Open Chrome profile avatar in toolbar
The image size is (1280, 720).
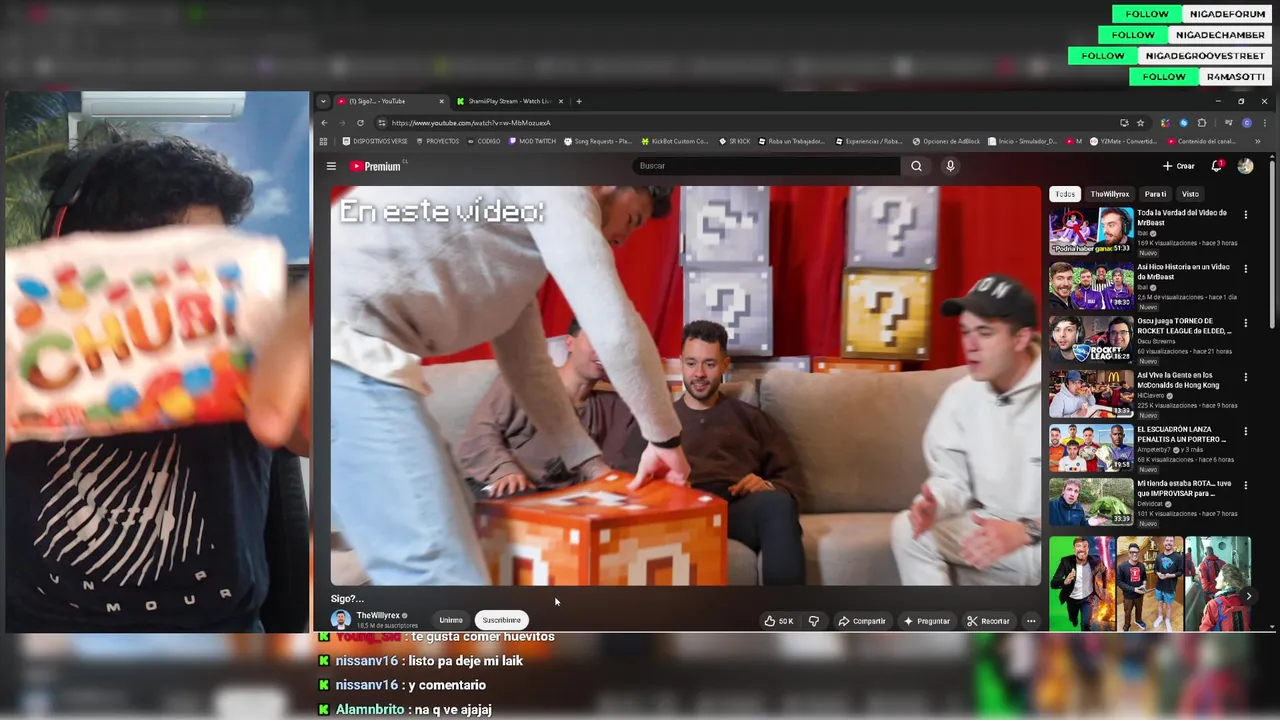click(x=1247, y=123)
